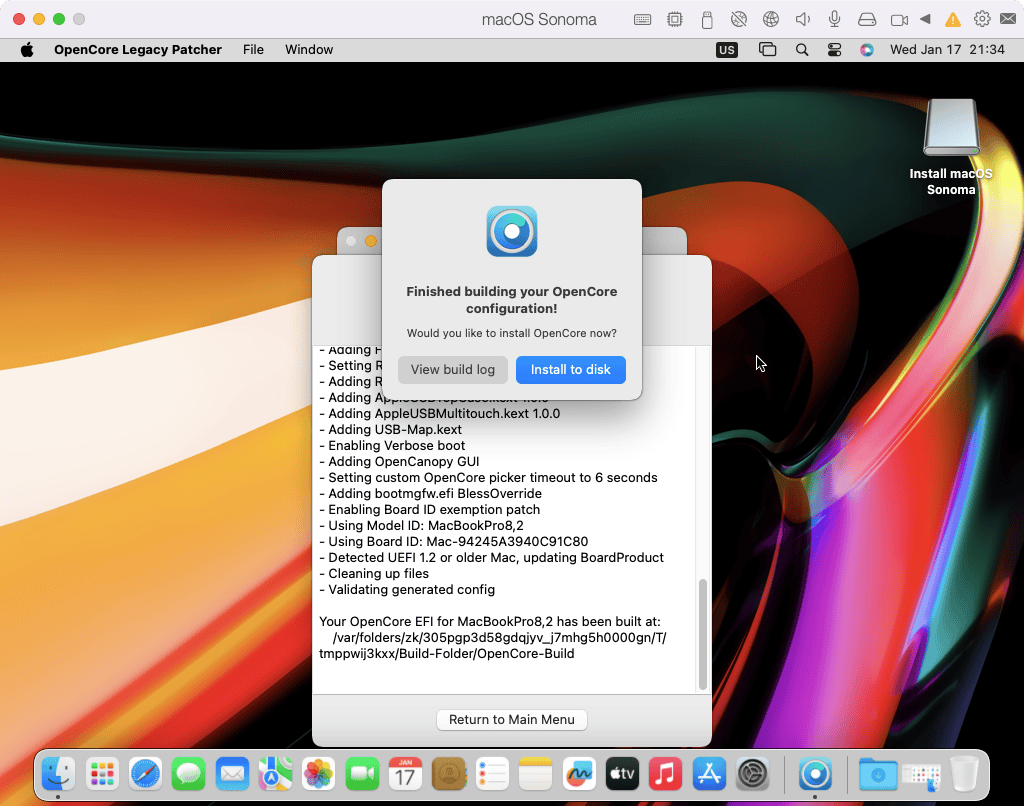Click the yellow warning triangle icon

(953, 19)
